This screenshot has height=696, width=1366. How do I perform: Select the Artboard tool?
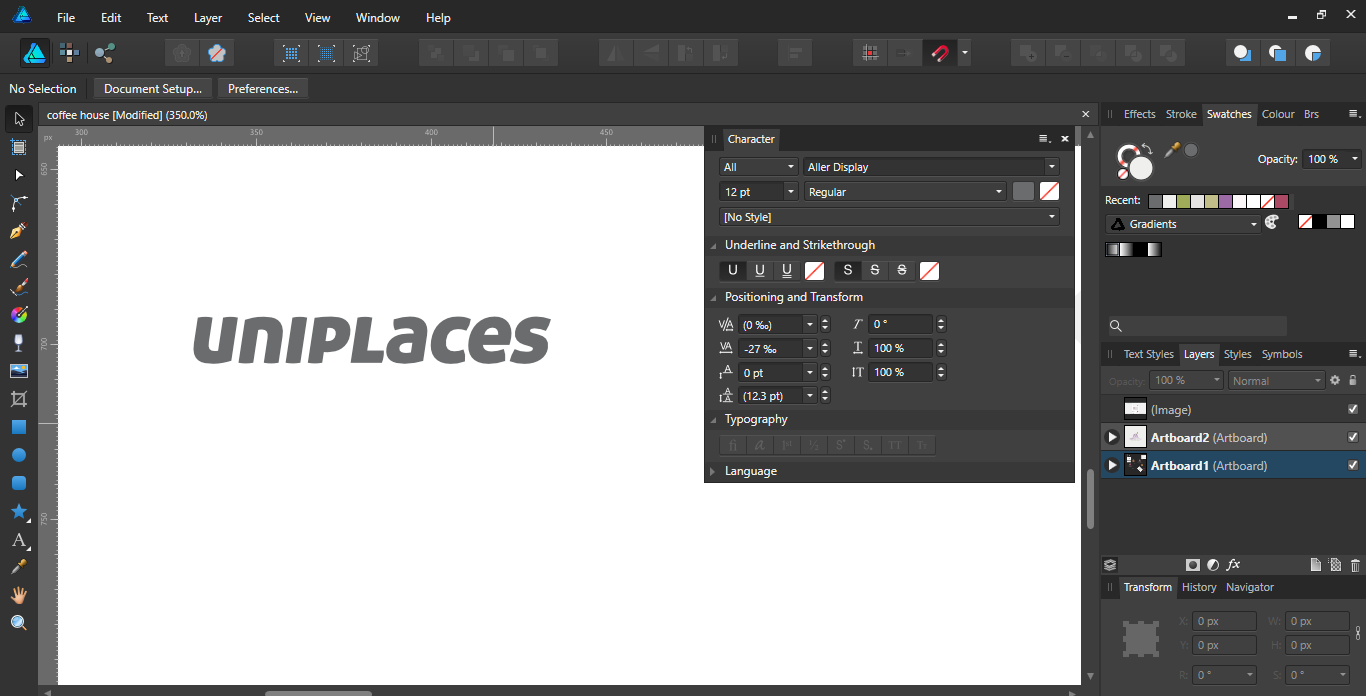tap(19, 147)
